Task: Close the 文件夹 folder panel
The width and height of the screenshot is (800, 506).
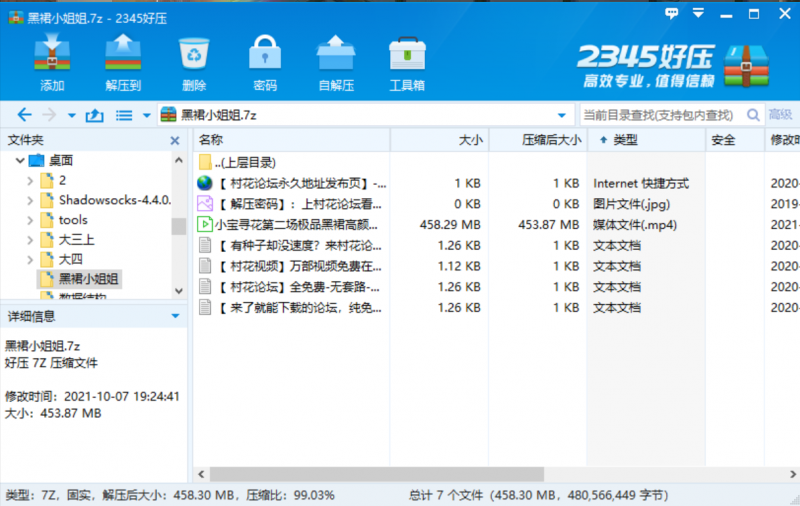Action: 177,141
